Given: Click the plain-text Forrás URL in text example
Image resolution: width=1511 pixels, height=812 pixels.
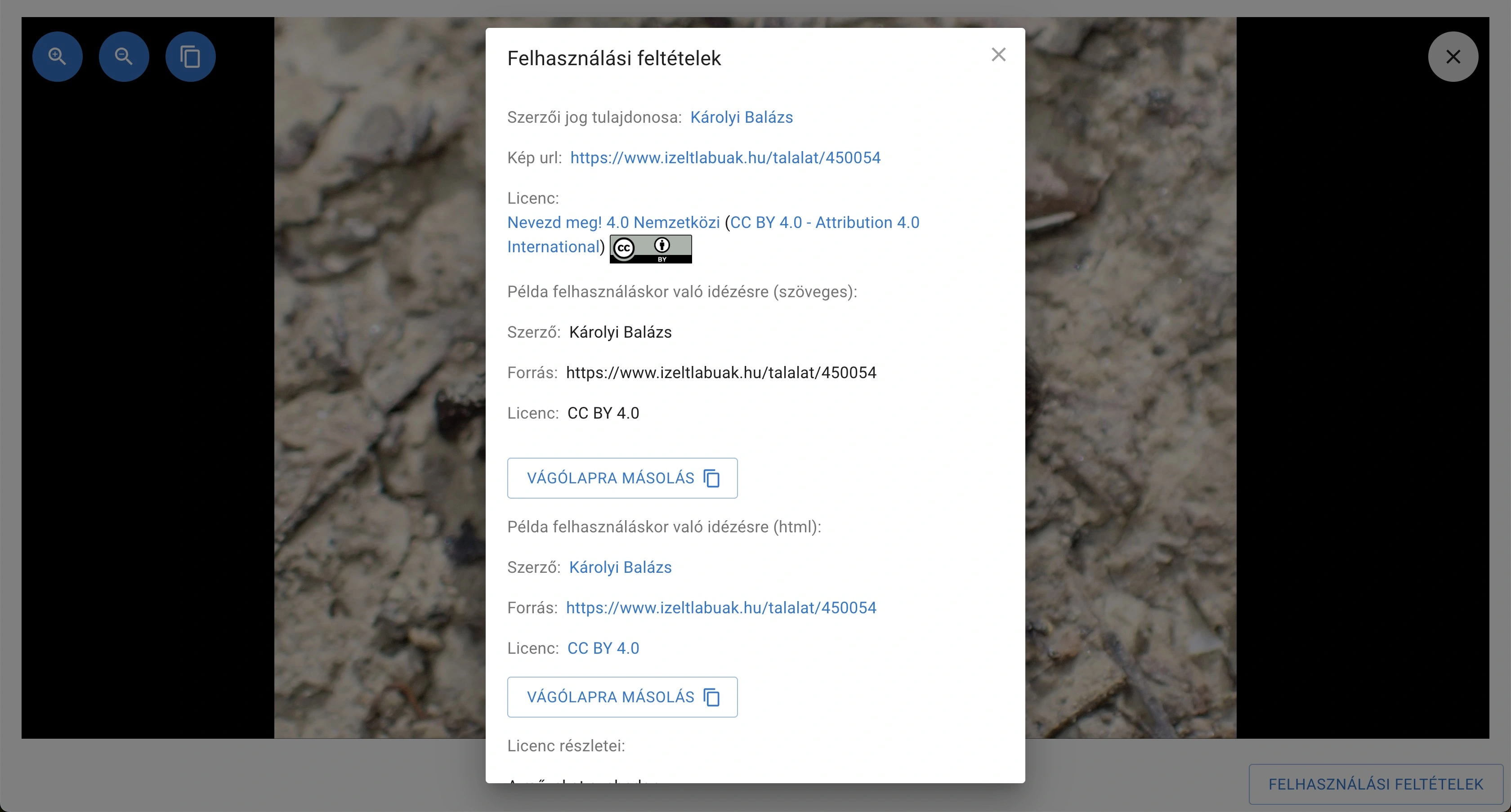Looking at the screenshot, I should (721, 372).
